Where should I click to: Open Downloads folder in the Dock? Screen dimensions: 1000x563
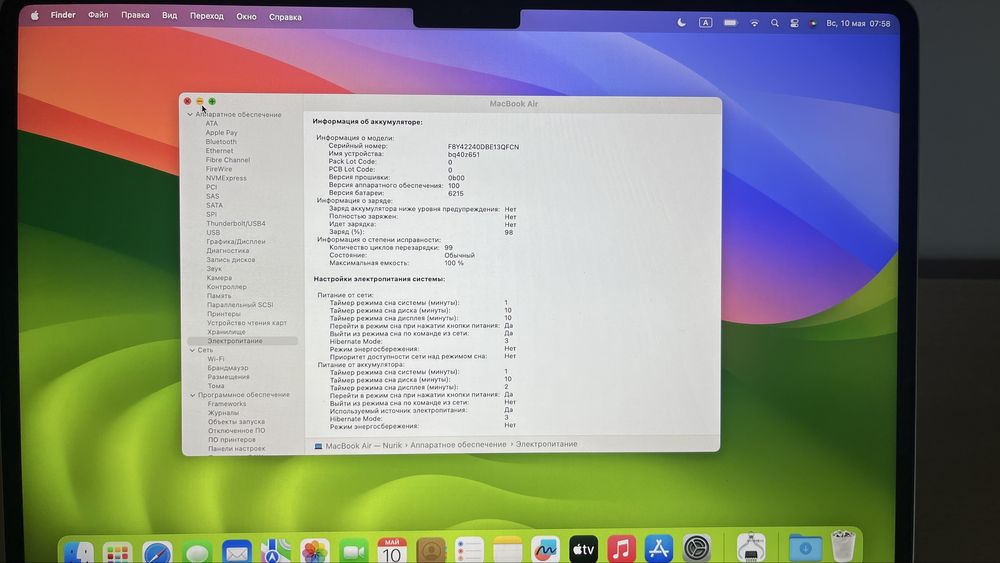805,547
